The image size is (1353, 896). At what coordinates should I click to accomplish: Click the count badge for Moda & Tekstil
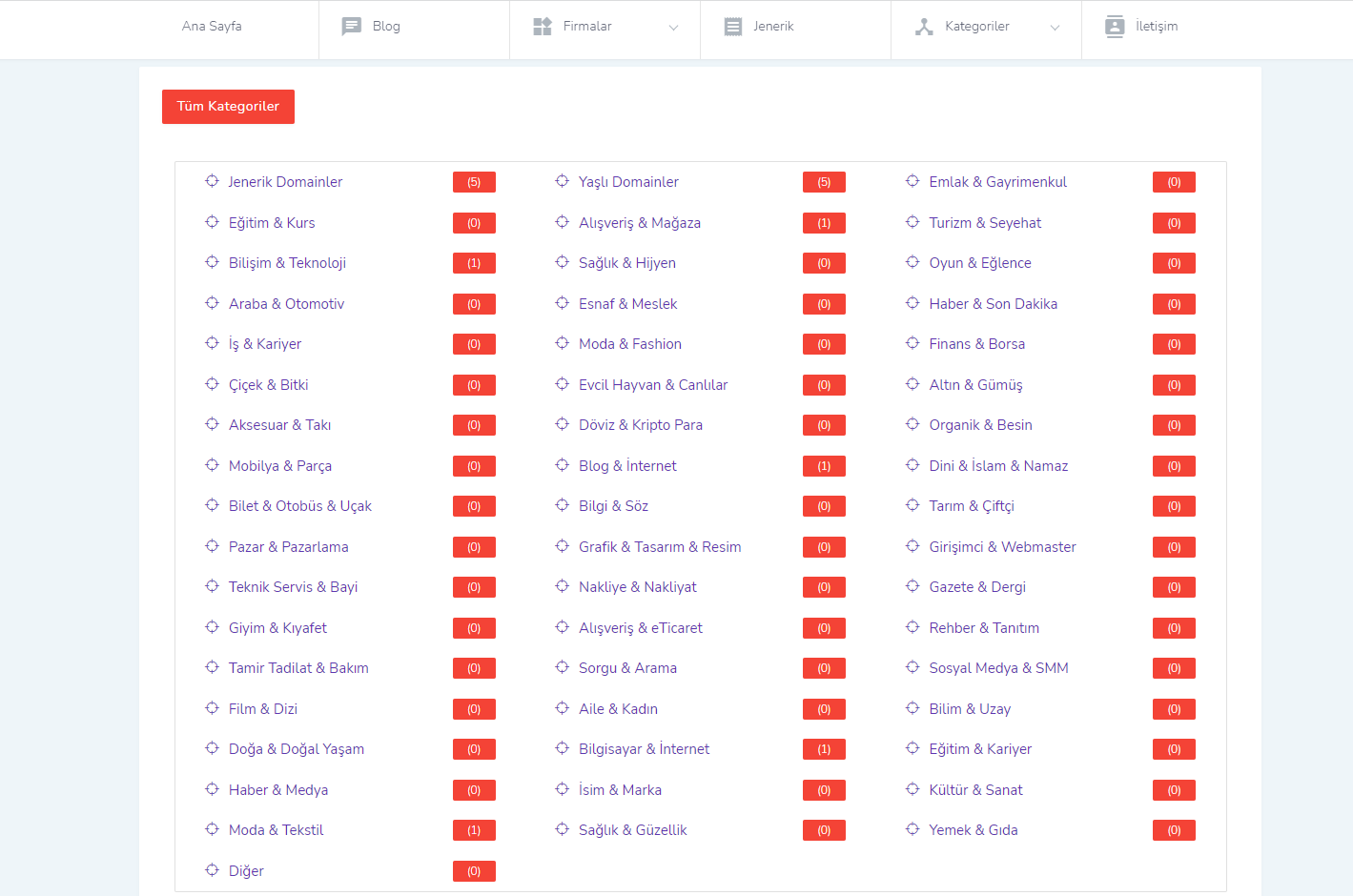point(474,830)
